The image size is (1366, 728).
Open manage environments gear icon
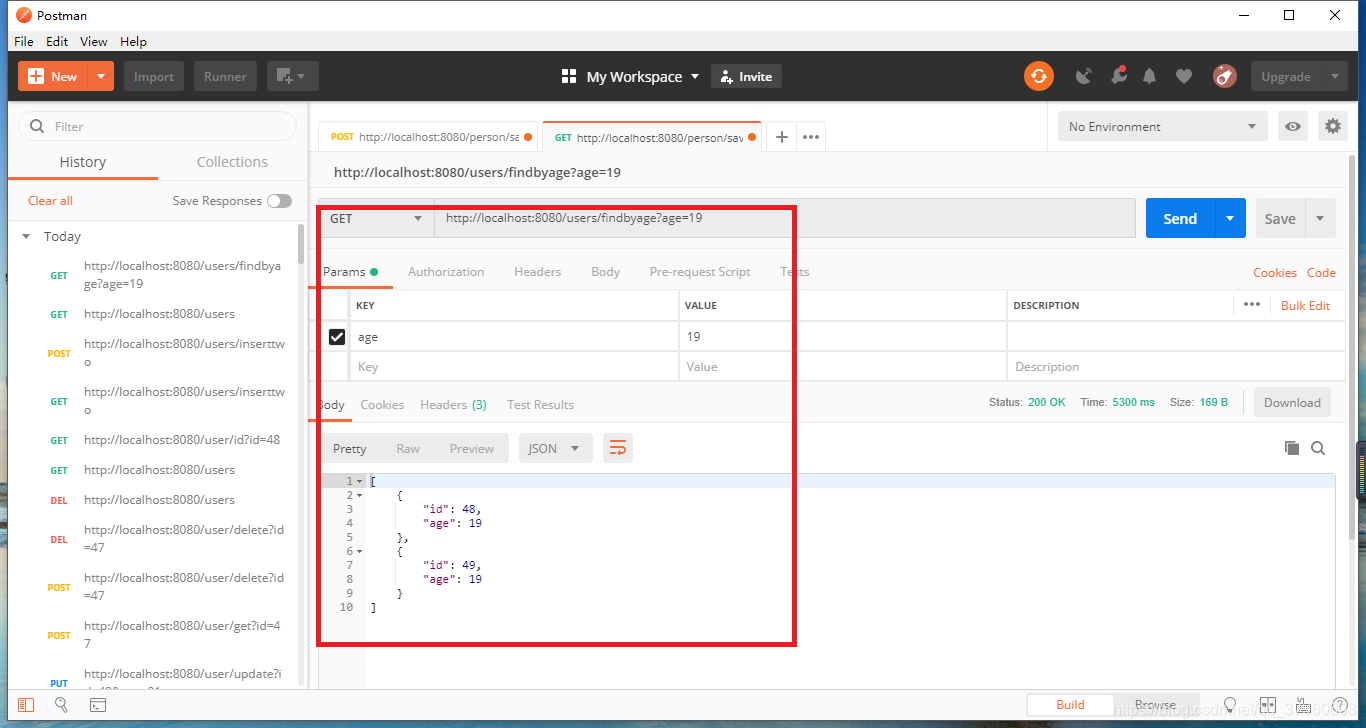1332,127
